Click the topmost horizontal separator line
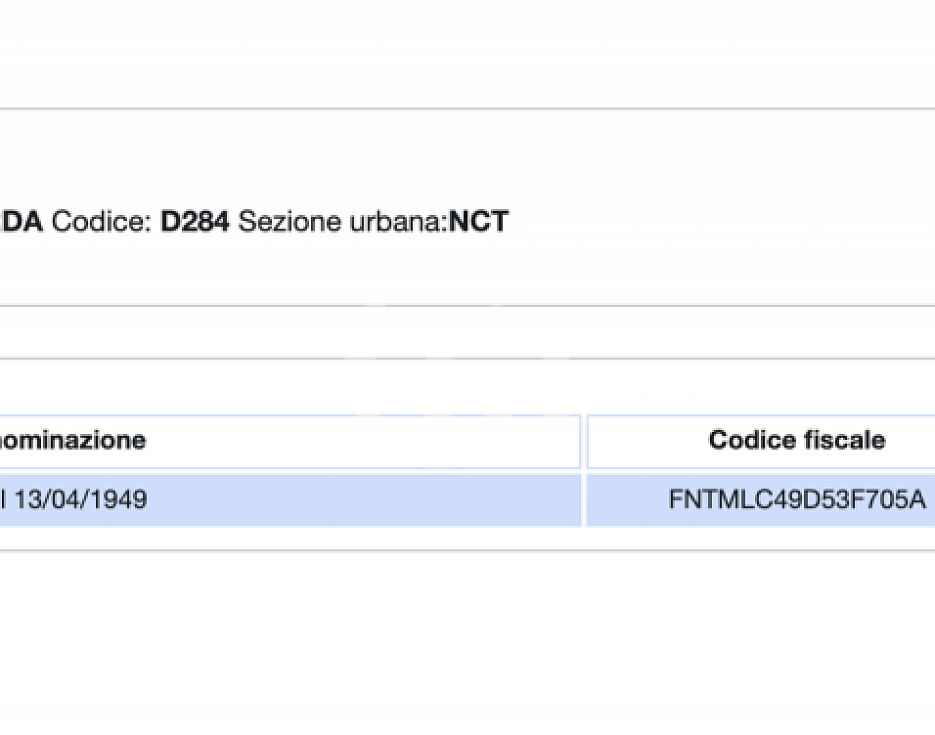 pos(468,109)
